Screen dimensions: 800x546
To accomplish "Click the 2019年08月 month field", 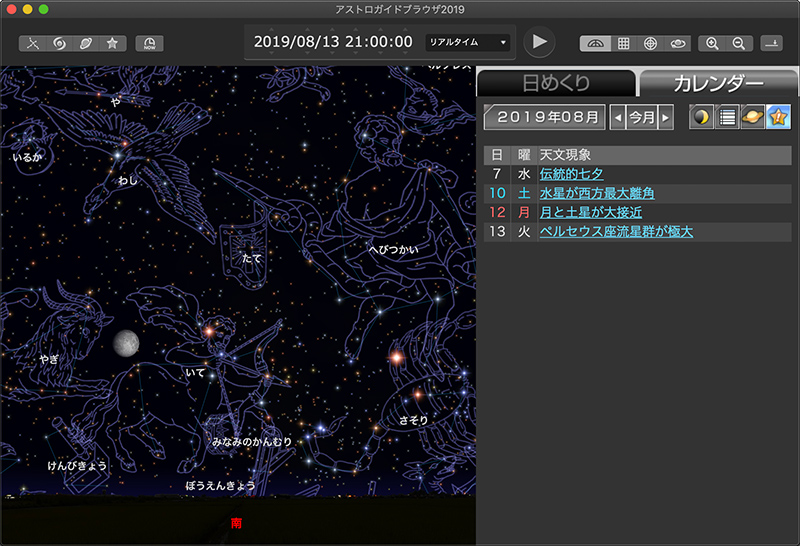I will click(545, 117).
